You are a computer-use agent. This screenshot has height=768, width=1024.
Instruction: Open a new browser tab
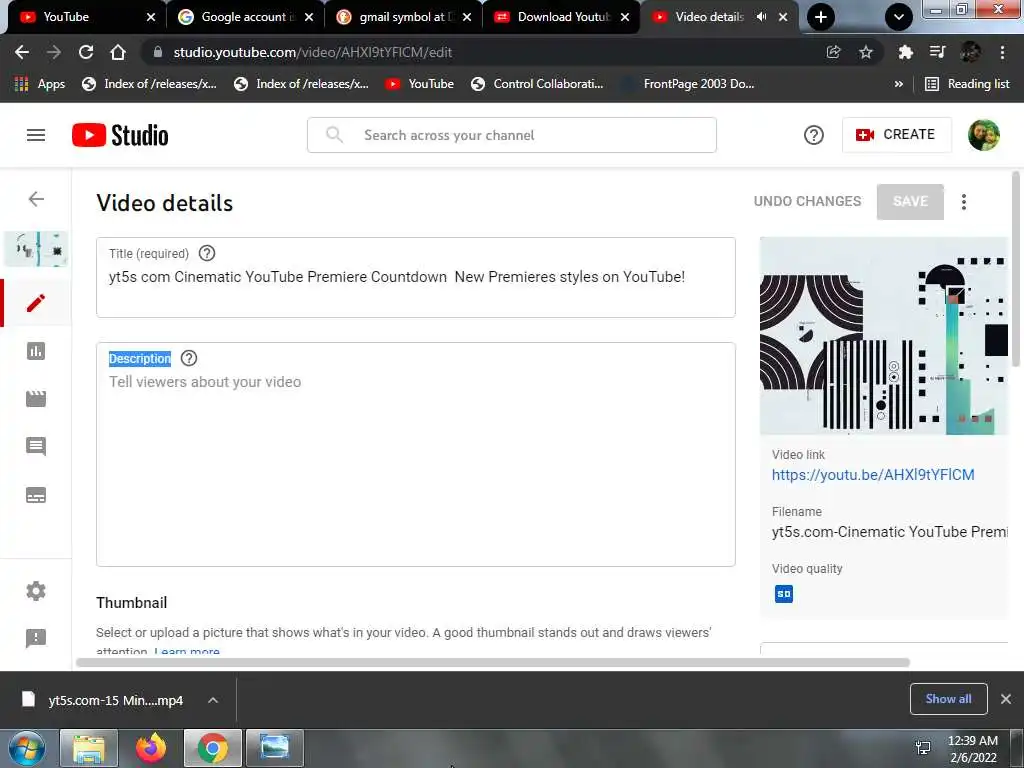click(x=821, y=17)
